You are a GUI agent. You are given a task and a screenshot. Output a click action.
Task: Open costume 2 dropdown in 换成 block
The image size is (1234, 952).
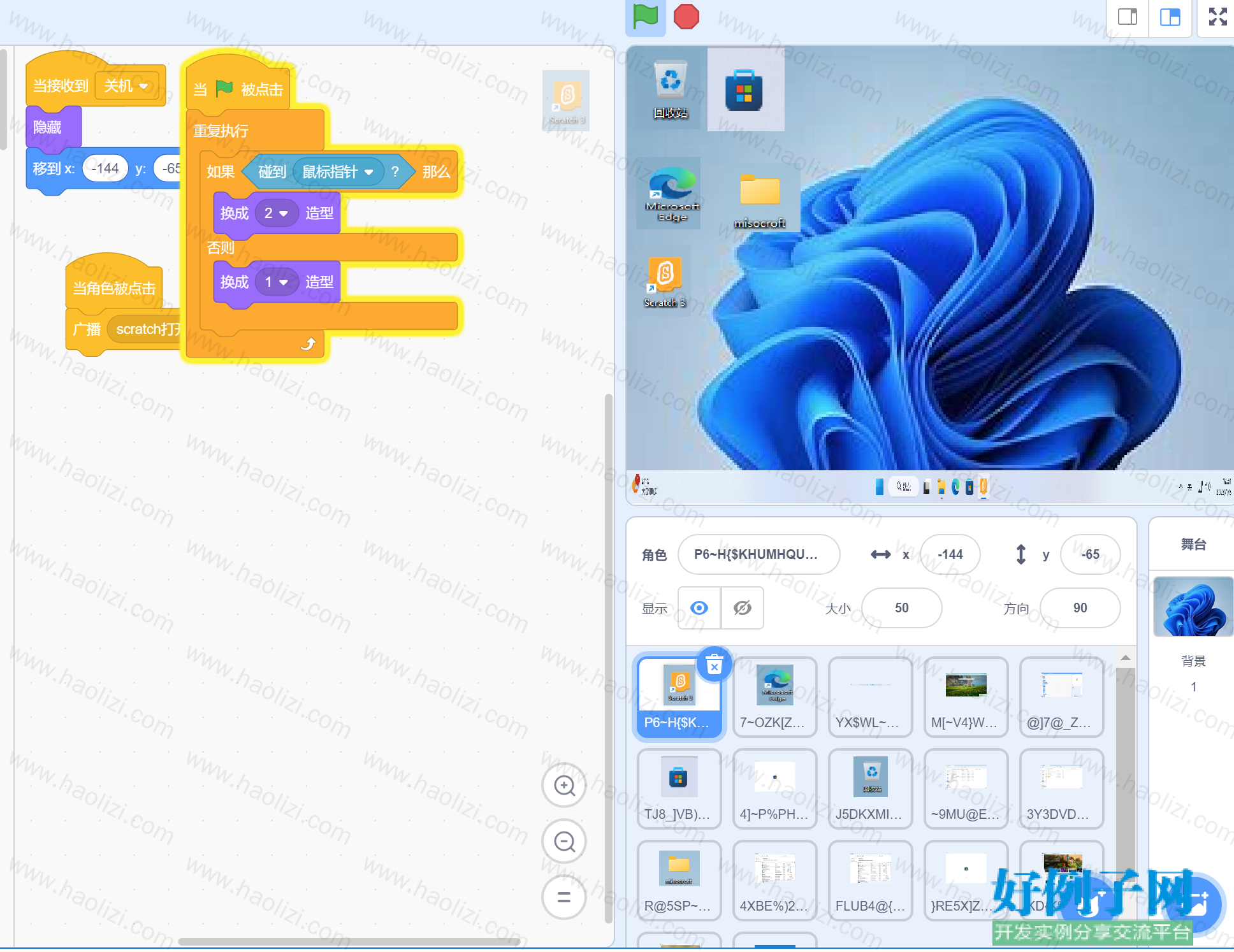point(277,213)
